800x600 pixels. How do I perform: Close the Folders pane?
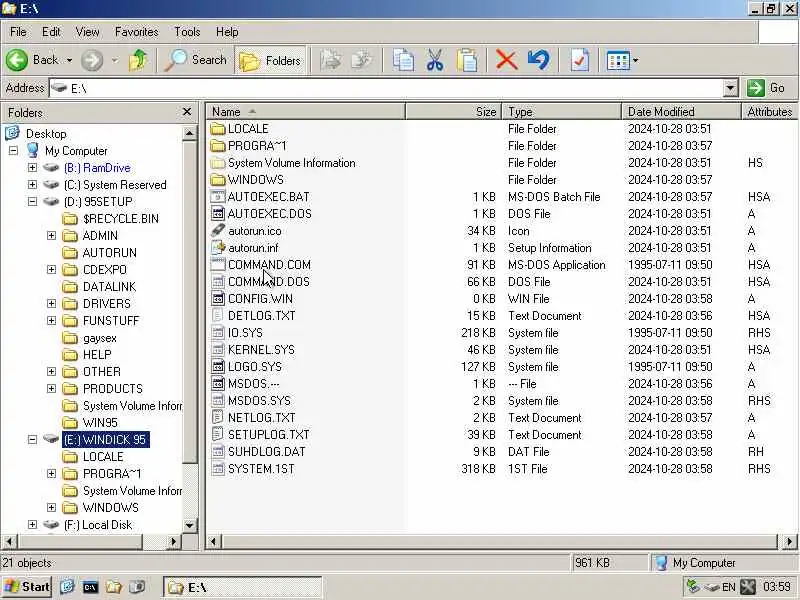pos(187,112)
